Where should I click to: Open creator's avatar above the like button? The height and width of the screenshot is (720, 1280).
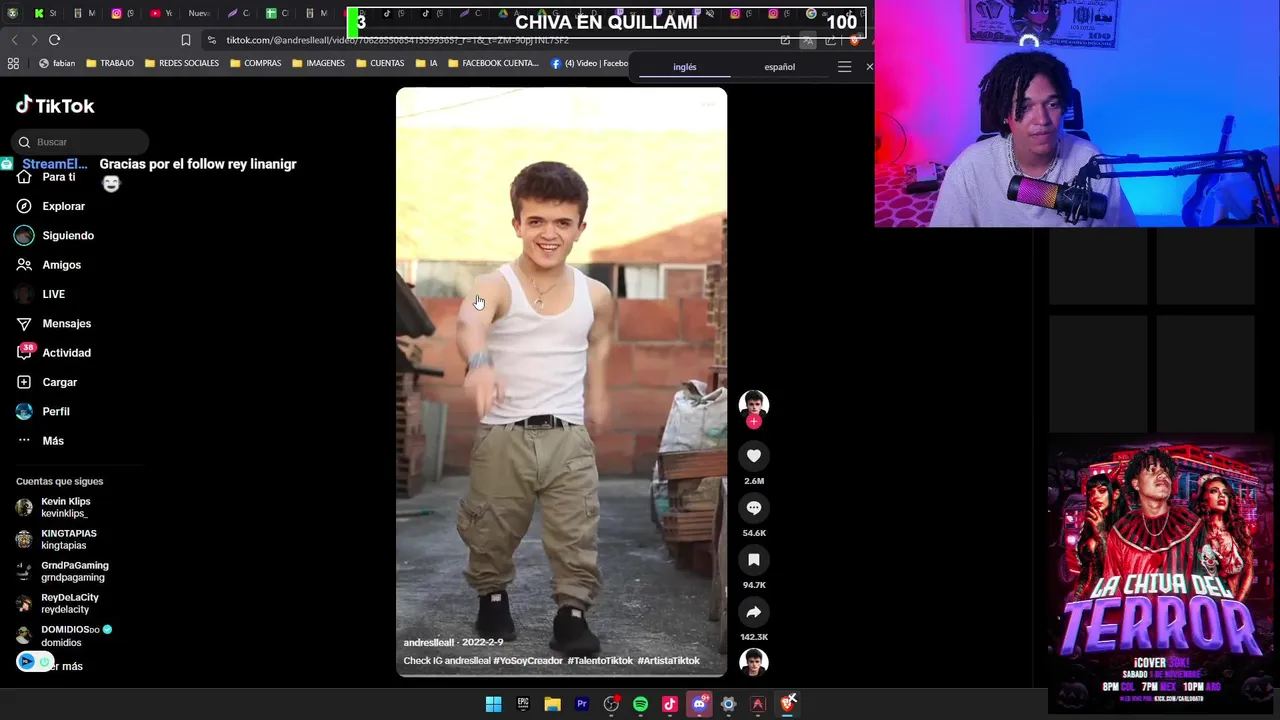pos(754,404)
